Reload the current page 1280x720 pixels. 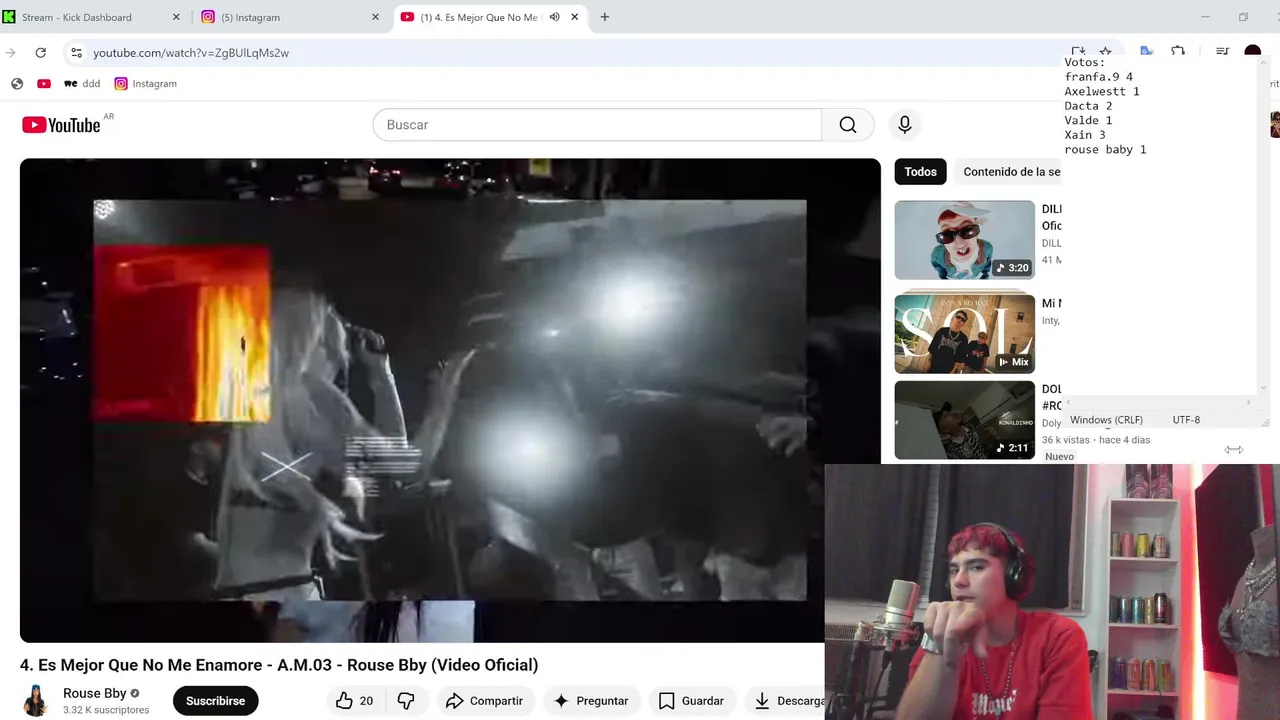tap(40, 53)
